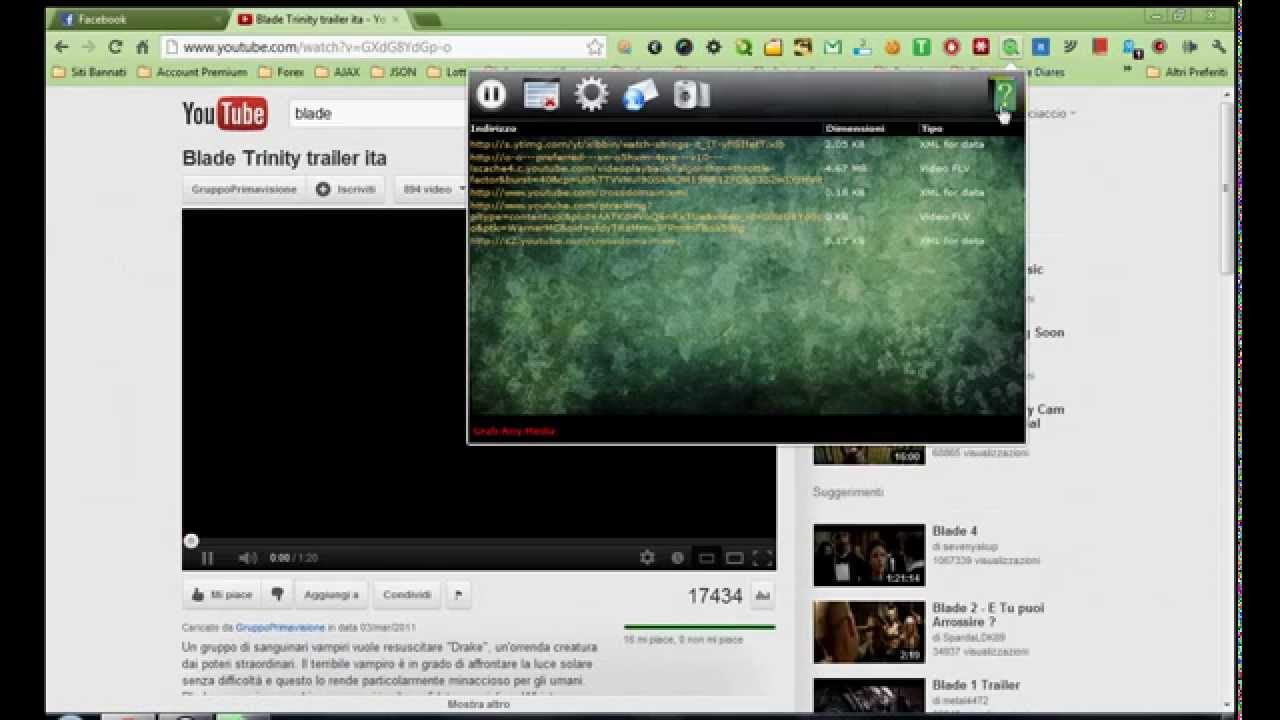Click the Gmail extension icon in toolbar
This screenshot has width=1280, height=720.
(832, 47)
